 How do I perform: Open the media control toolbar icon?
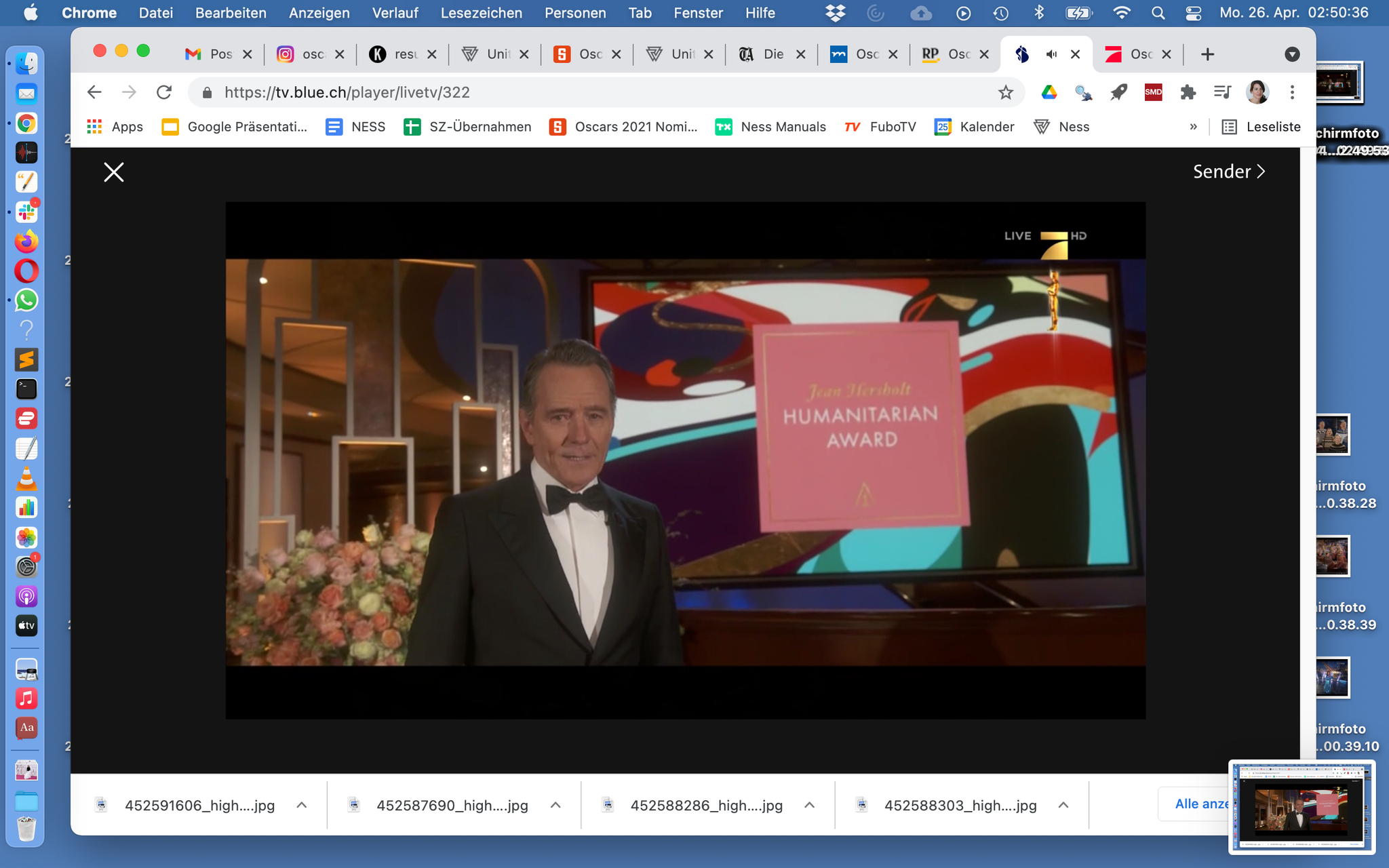coord(1222,92)
